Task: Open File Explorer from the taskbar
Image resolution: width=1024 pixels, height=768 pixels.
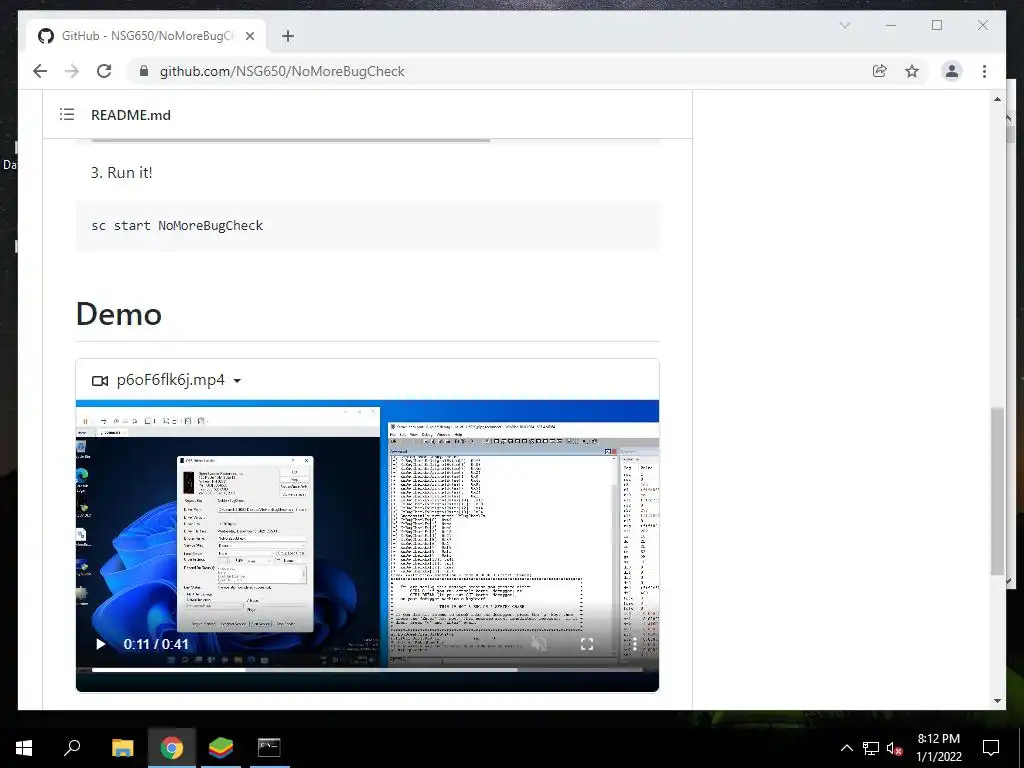Action: [122, 747]
